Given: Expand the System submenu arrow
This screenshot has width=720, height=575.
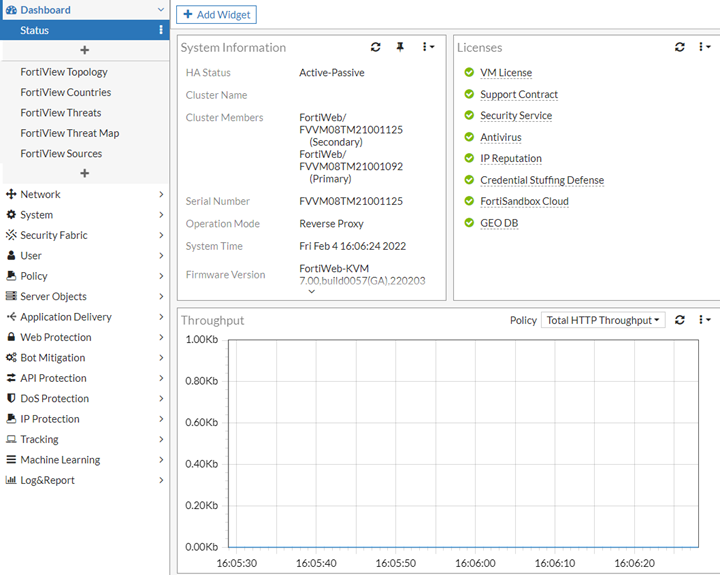Looking at the screenshot, I should pos(161,214).
